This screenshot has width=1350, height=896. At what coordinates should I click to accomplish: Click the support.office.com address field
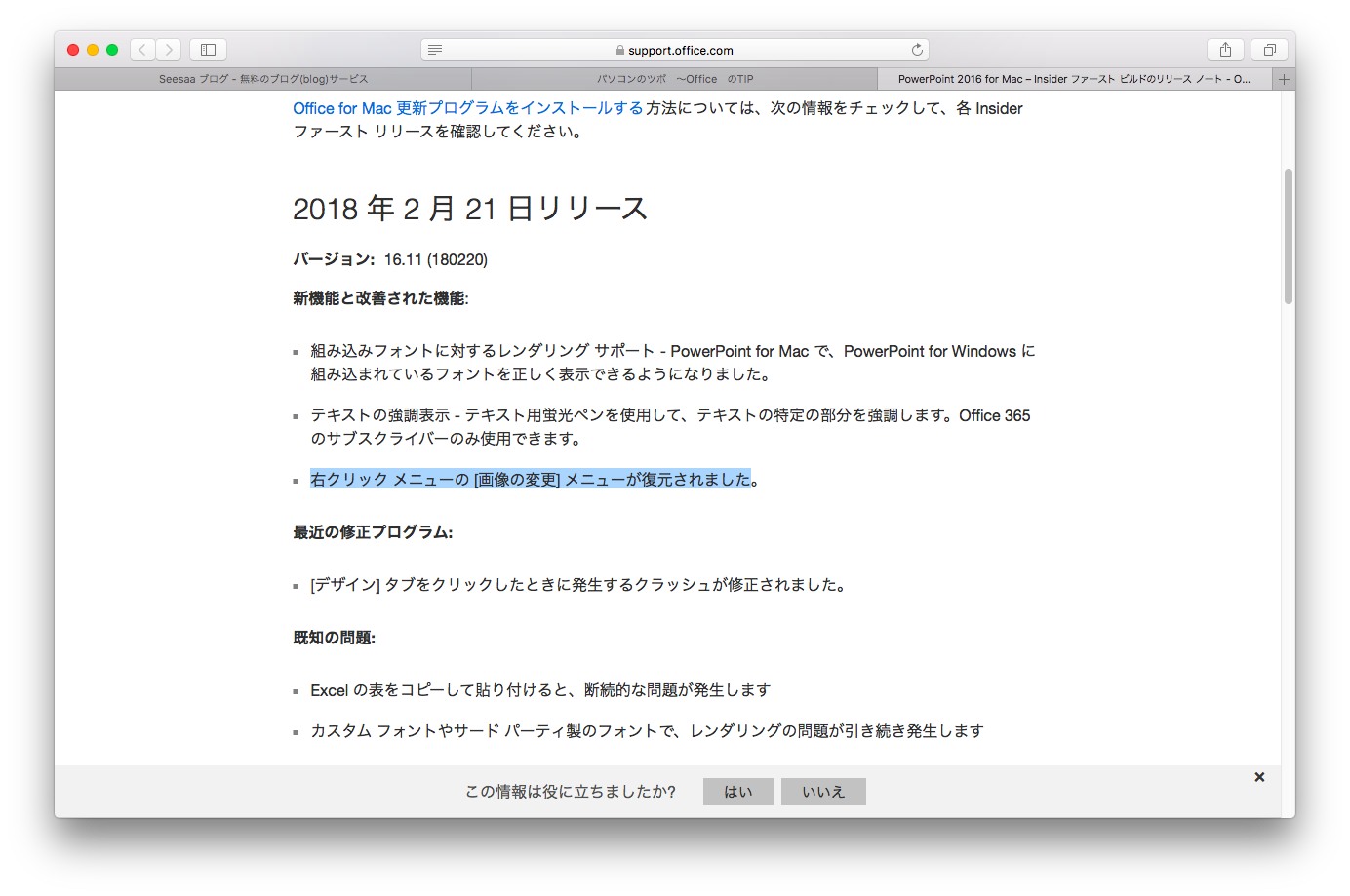click(674, 50)
